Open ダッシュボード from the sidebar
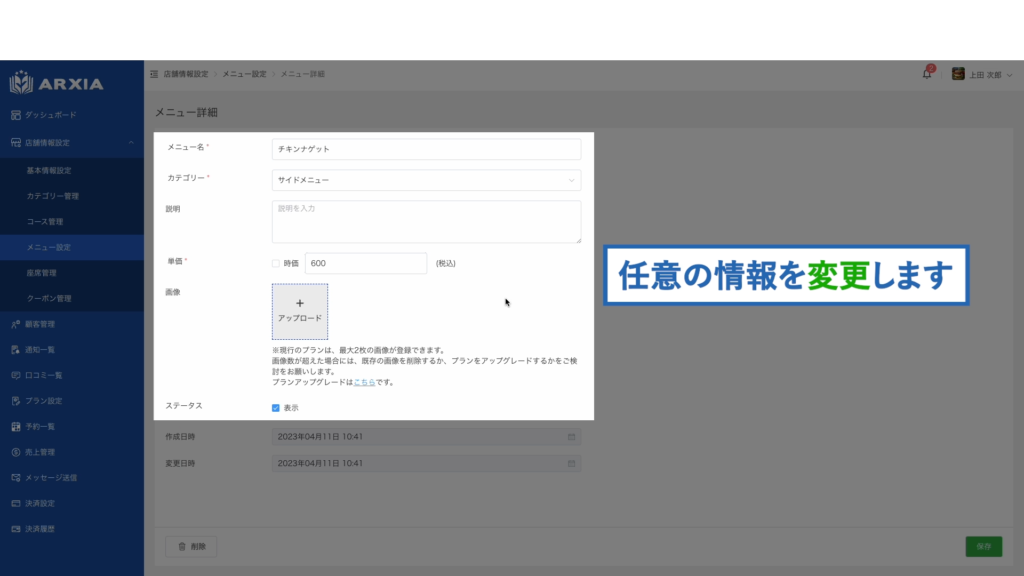The width and height of the screenshot is (1024, 576). tap(50, 115)
